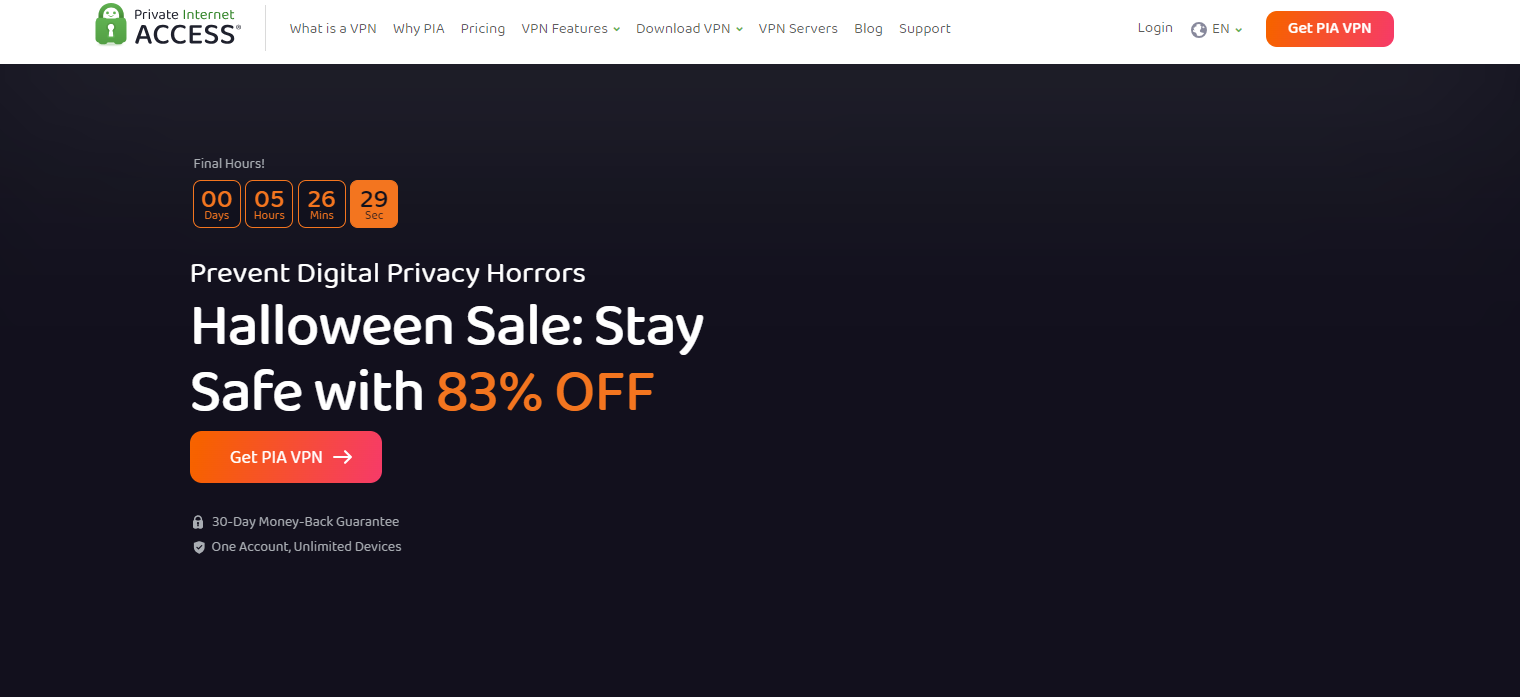Click the Private Internet Access padlock logo
This screenshot has height=697, width=1520.
tap(111, 25)
